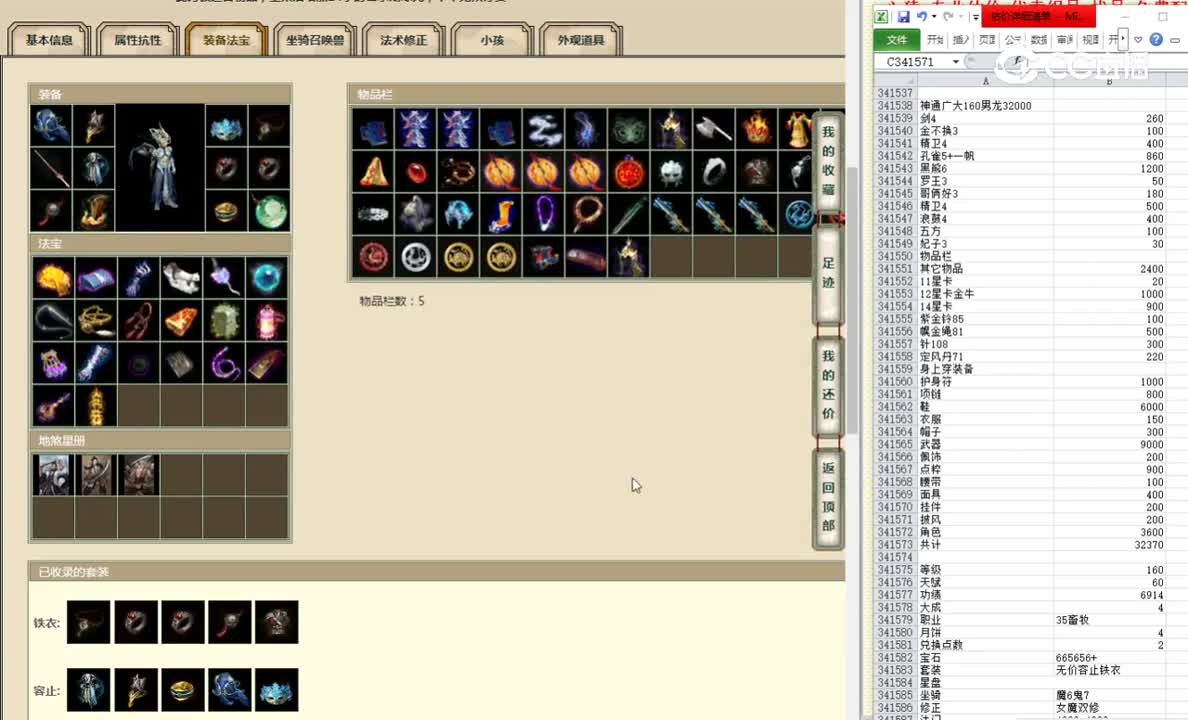1188x720 pixels.
Task: Click the 足迹 side button
Action: tap(828, 273)
